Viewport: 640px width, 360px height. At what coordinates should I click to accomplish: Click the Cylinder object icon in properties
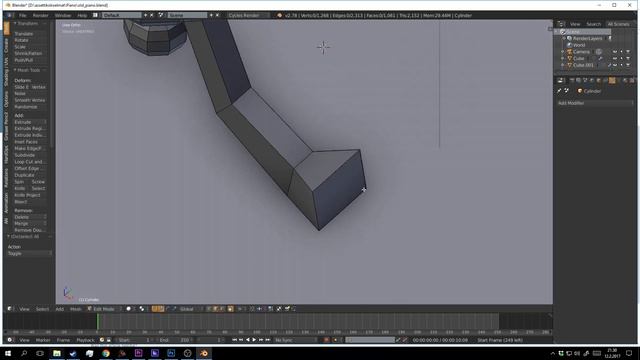click(x=580, y=91)
